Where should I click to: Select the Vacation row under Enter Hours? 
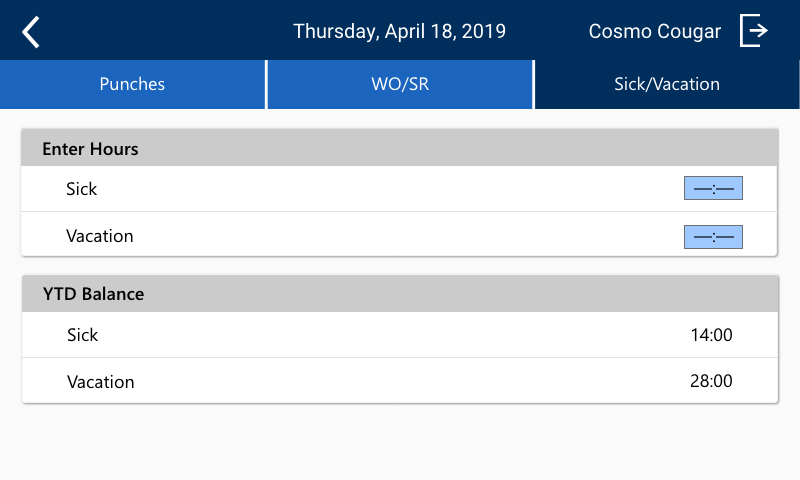point(399,234)
